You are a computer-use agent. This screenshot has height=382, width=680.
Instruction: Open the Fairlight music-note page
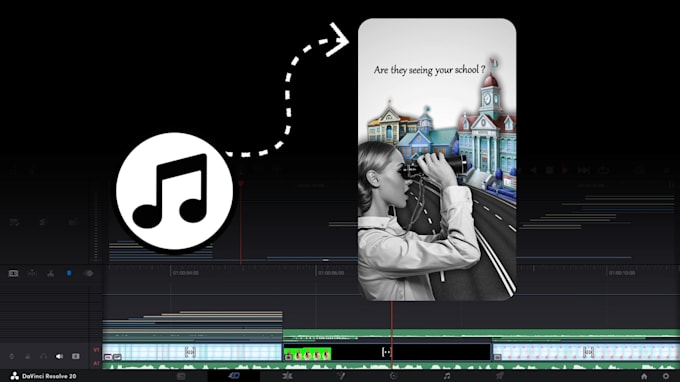pos(447,376)
